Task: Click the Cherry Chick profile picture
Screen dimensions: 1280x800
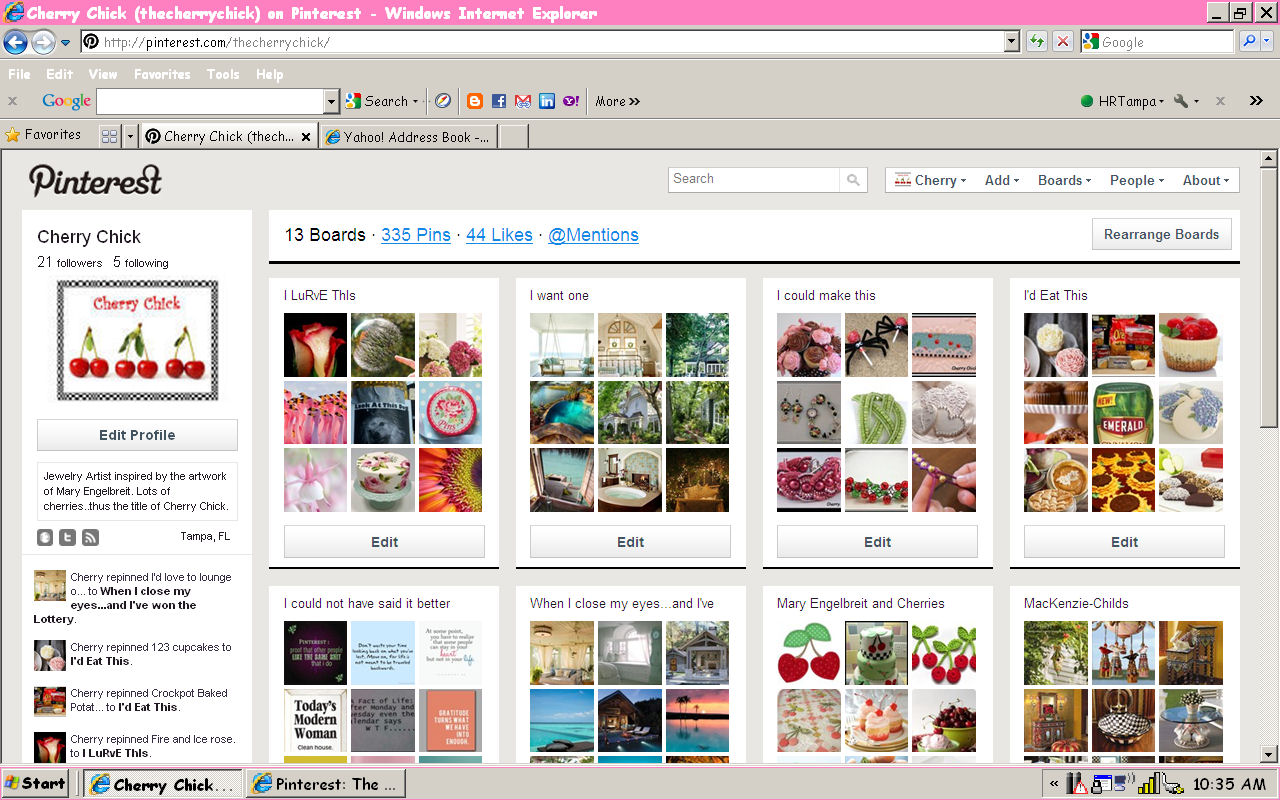Action: [137, 341]
